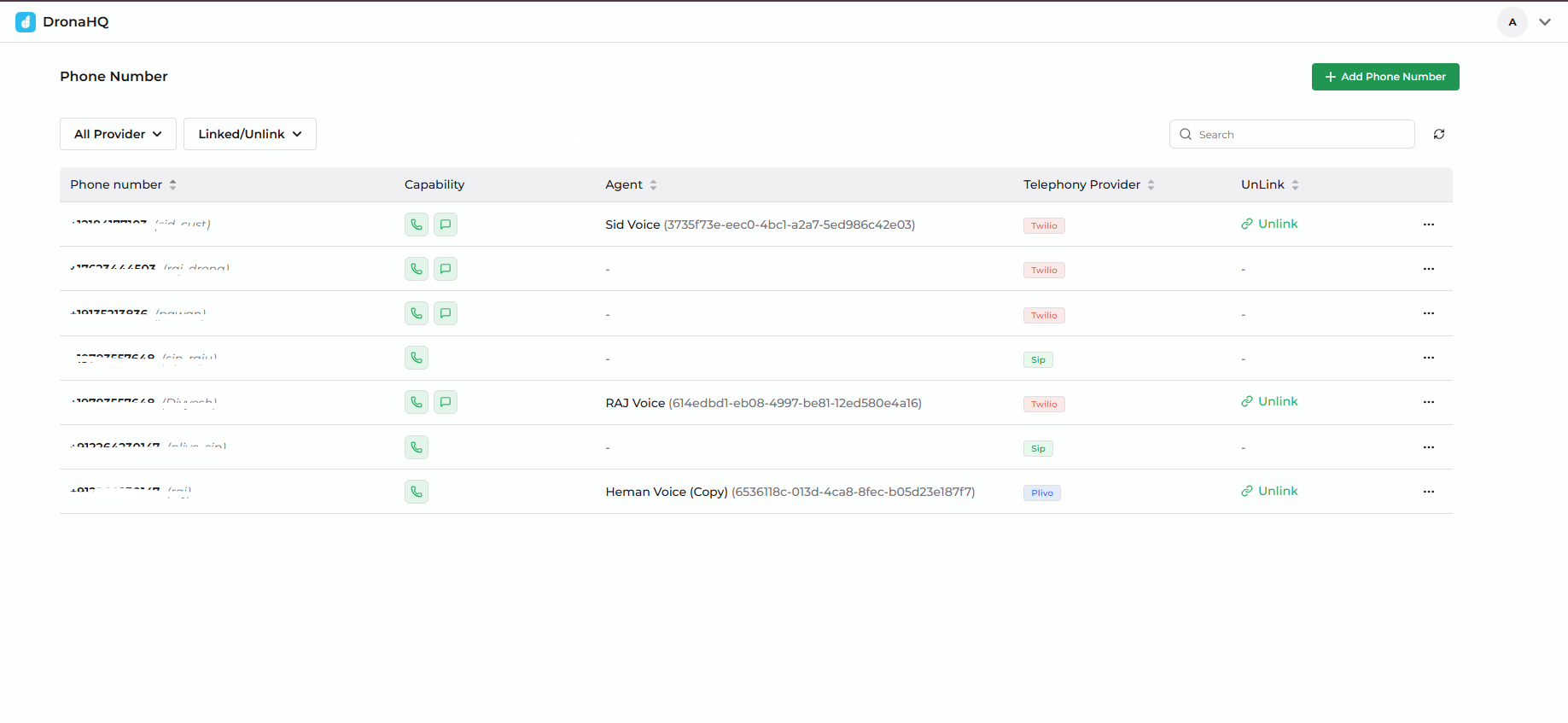Click Twilio badge in pawan row

pos(1044,315)
